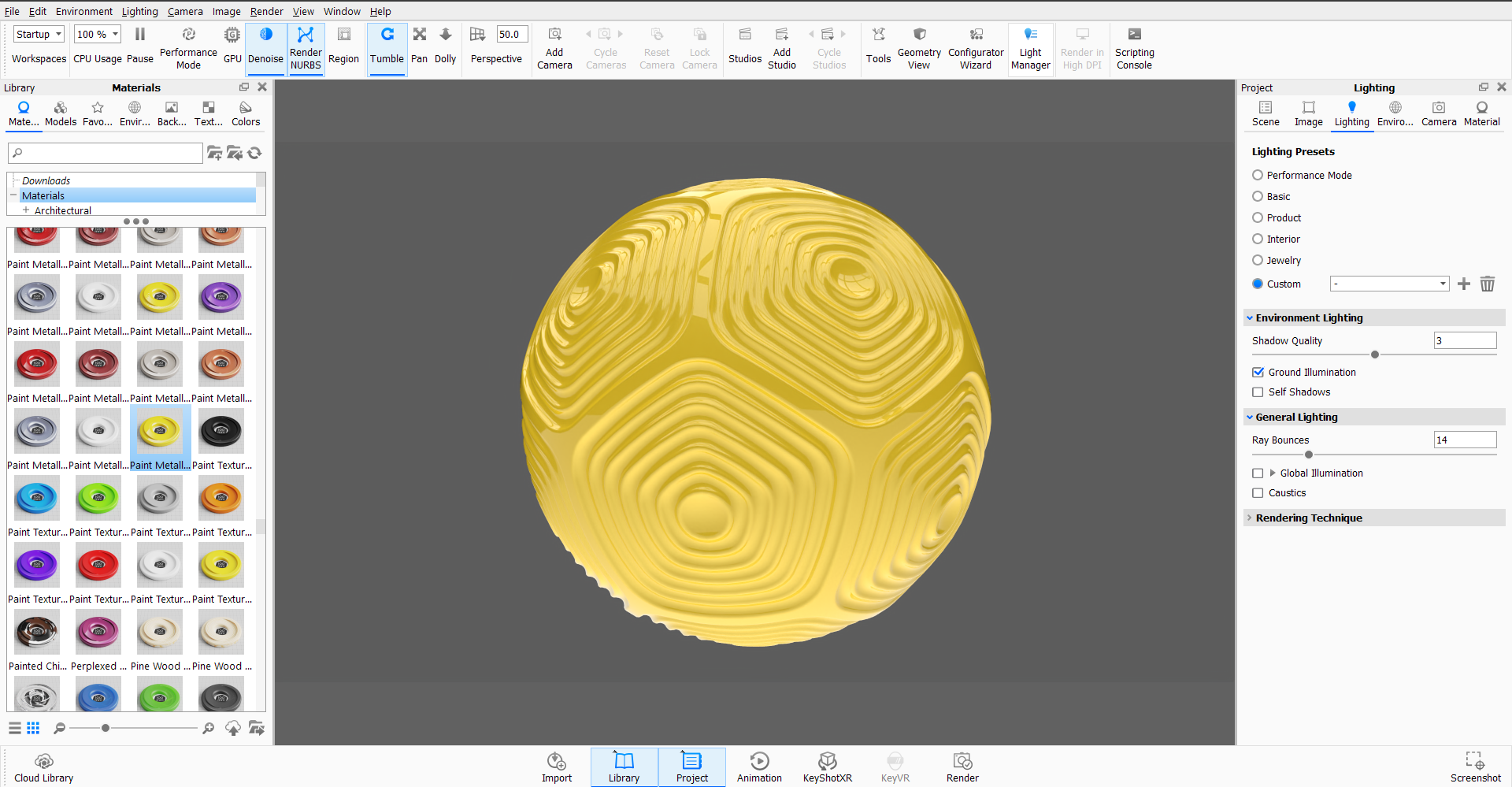The height and width of the screenshot is (787, 1512).
Task: Click the material library search field
Action: (106, 153)
